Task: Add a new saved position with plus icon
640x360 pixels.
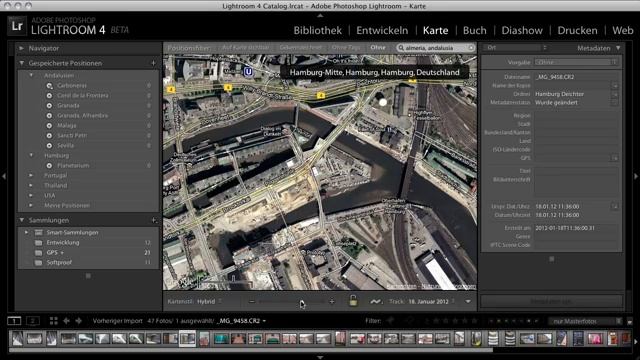Action: [153, 63]
